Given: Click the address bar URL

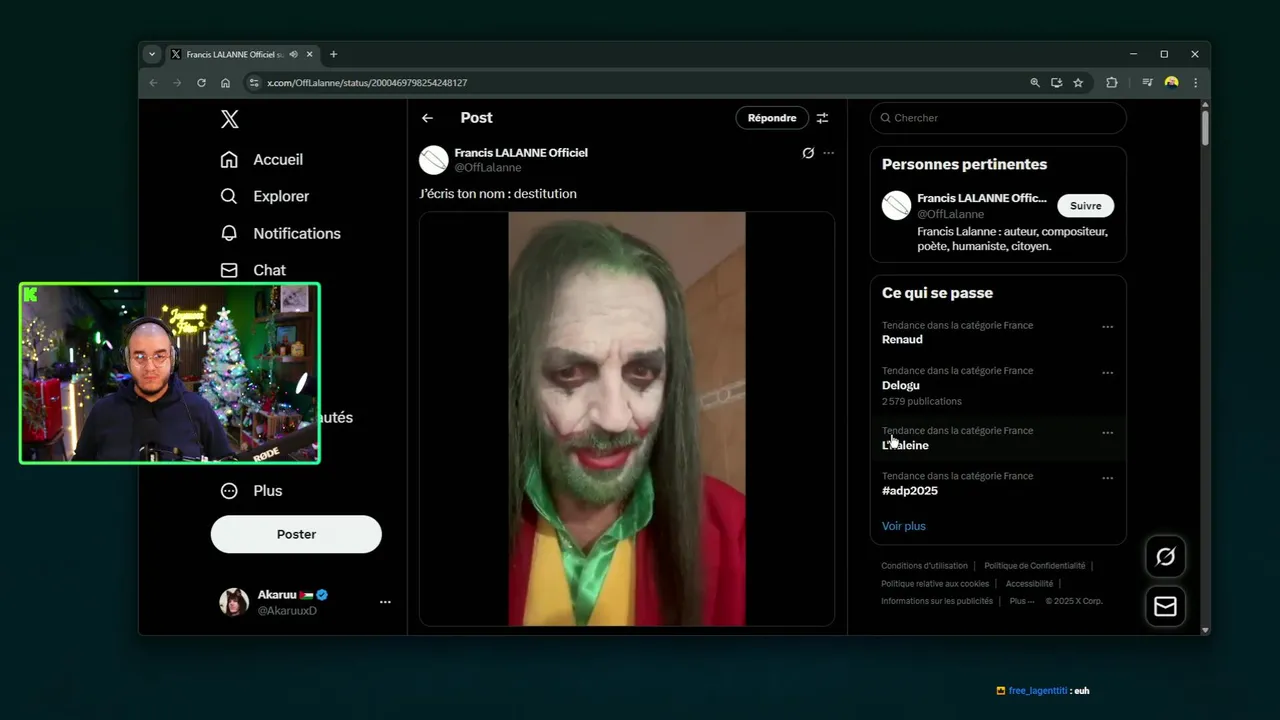Looking at the screenshot, I should pyautogui.click(x=367, y=83).
